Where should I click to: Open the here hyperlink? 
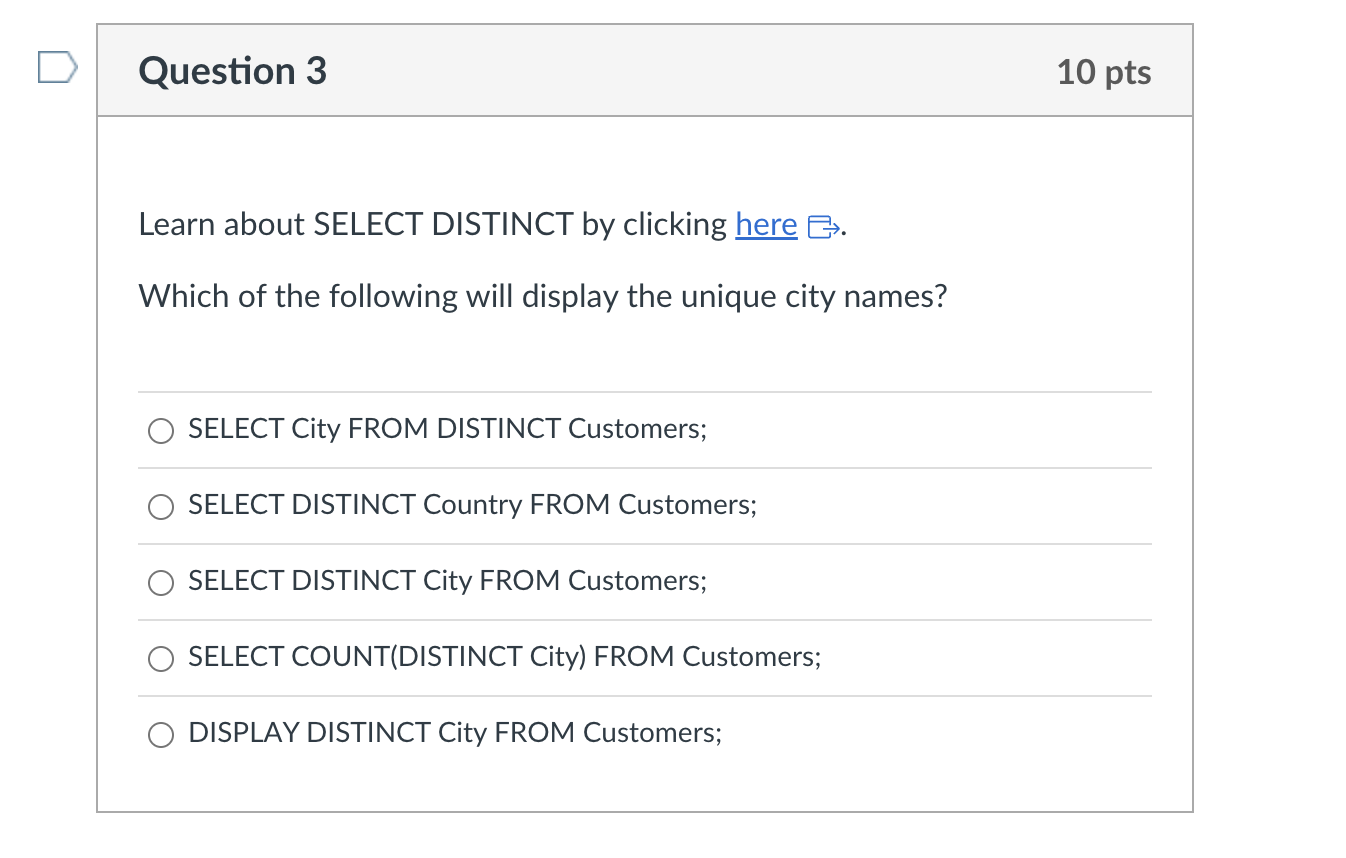click(x=765, y=224)
